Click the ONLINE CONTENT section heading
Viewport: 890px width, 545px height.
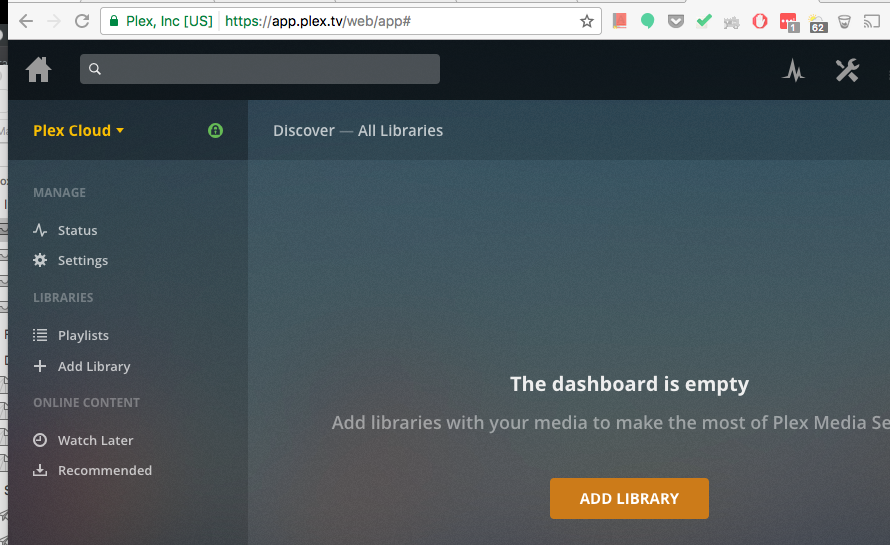86,403
